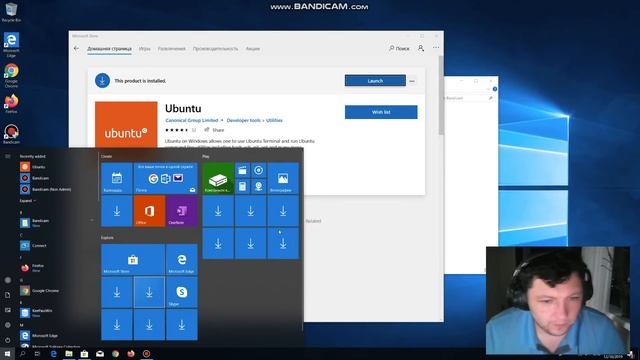Click the blue installed download circle icon
Screen dimensions: 640x360
click(102, 80)
